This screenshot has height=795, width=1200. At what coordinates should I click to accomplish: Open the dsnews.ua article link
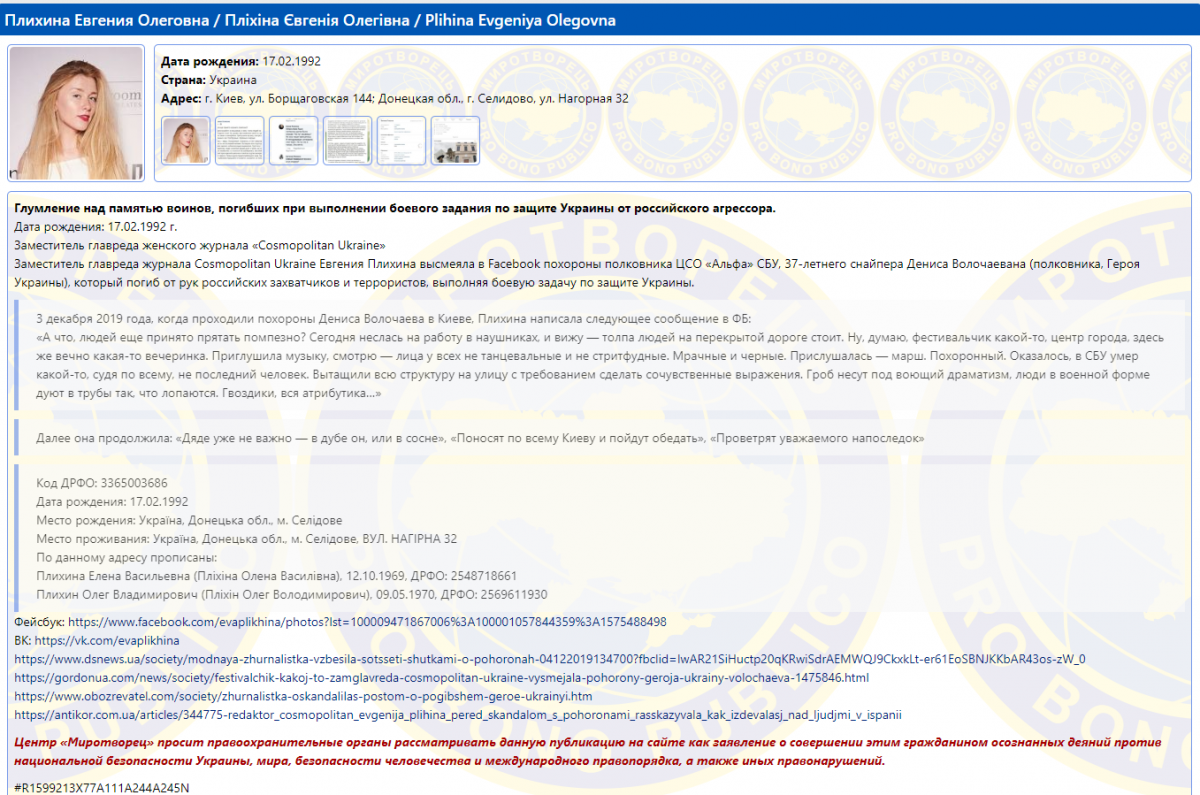[550, 659]
